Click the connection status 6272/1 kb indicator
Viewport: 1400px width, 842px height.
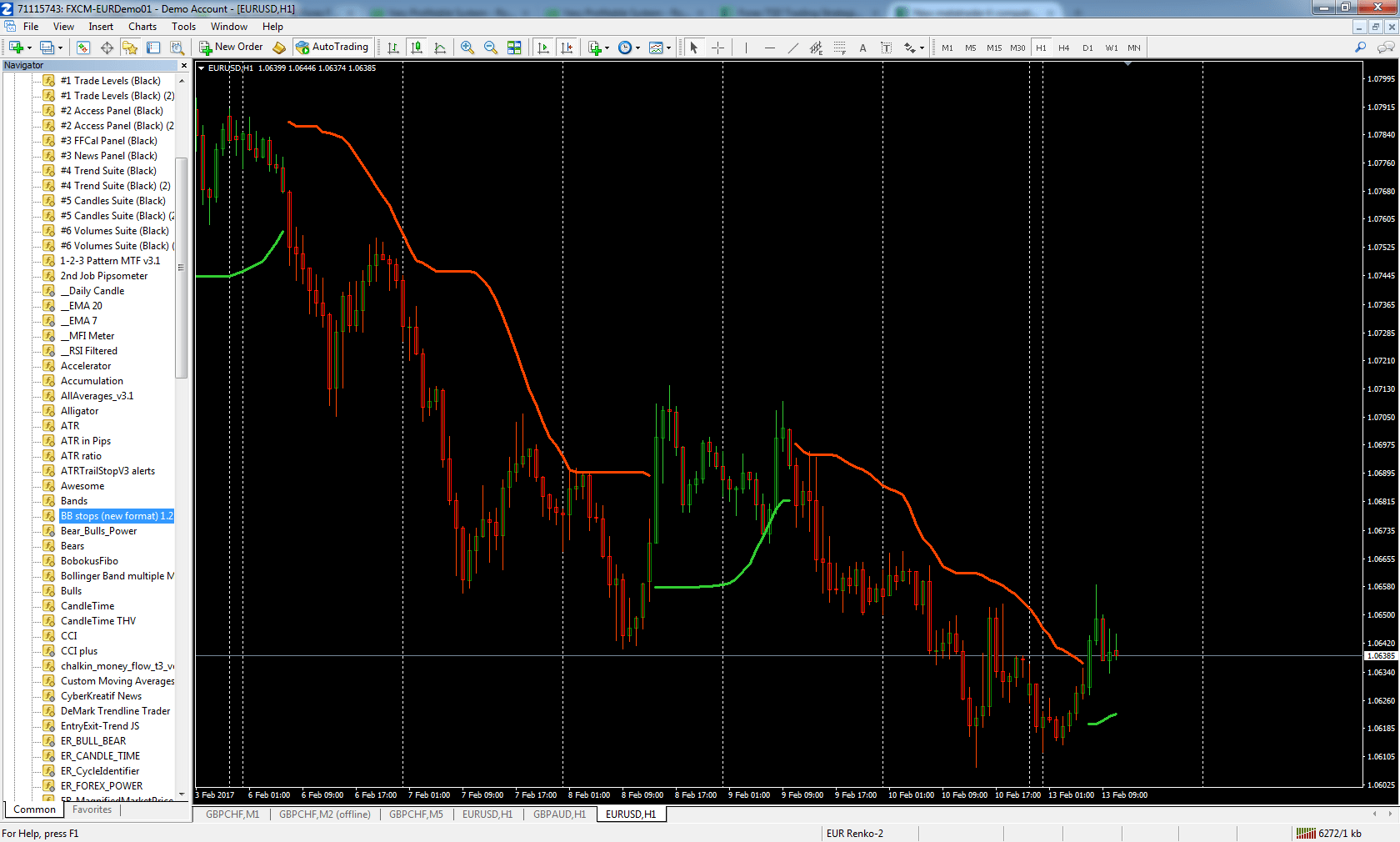(x=1329, y=834)
